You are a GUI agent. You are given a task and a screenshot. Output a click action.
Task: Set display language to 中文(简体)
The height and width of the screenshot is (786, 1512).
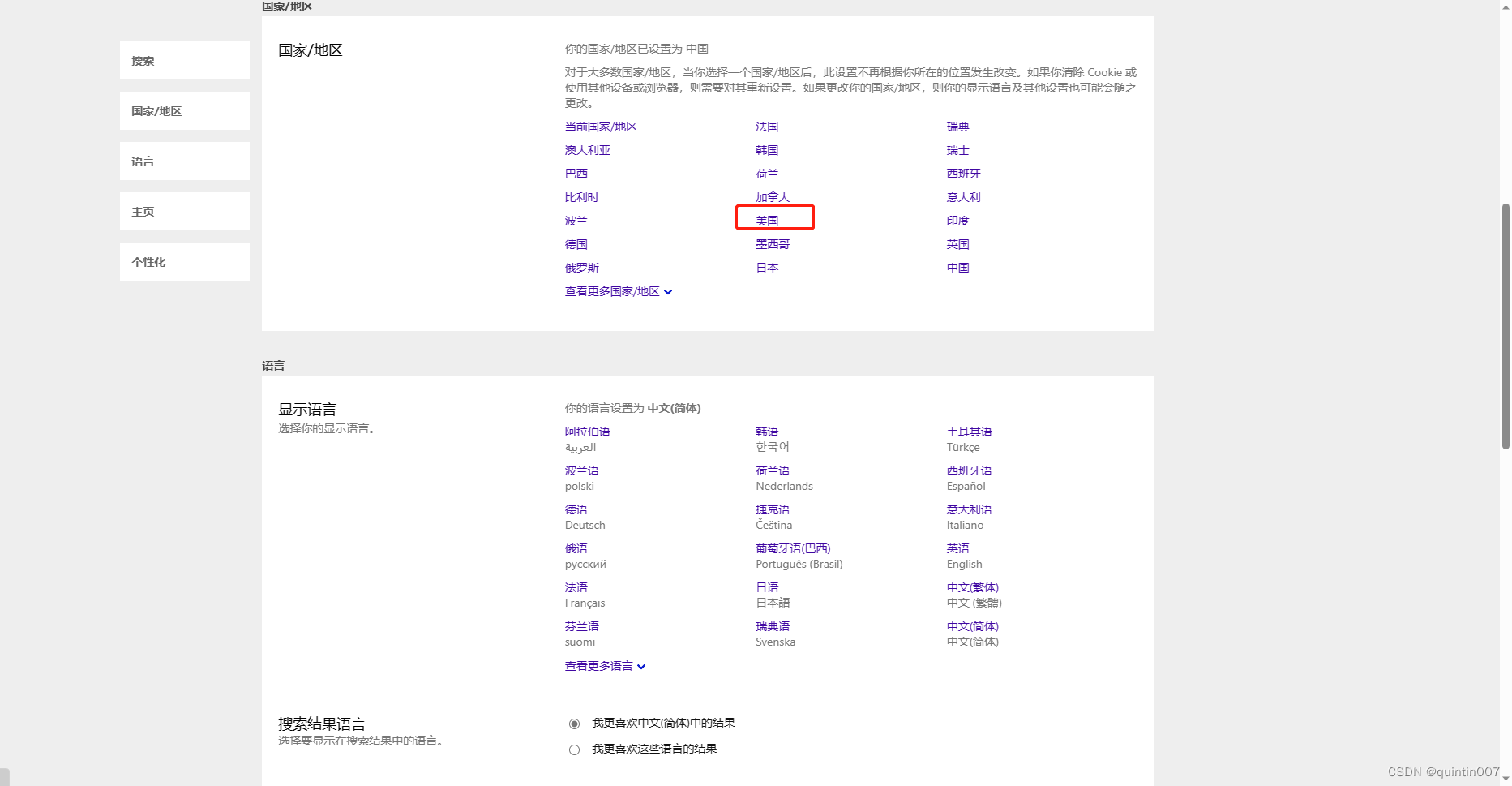(x=973, y=626)
